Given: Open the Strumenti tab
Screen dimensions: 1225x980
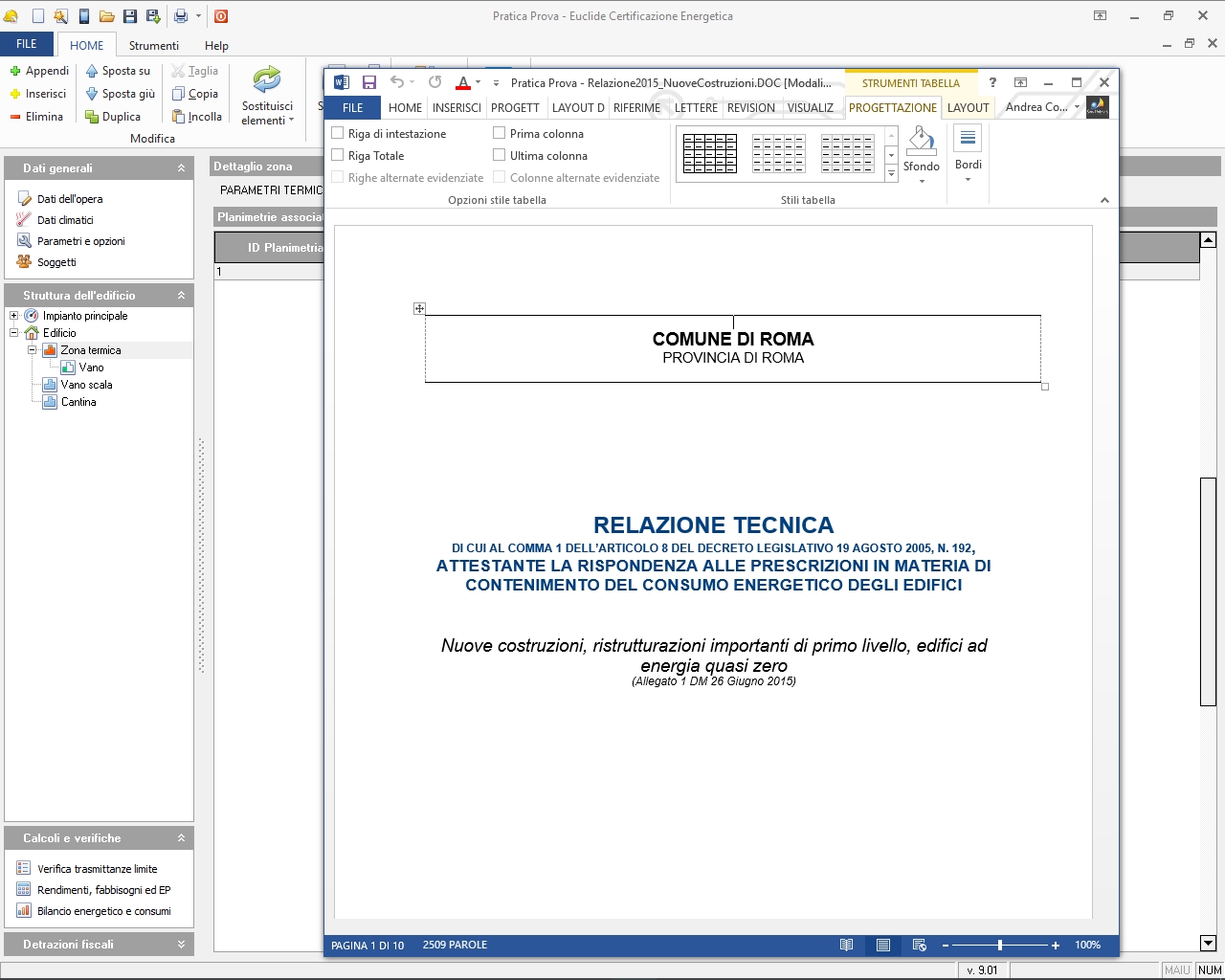Looking at the screenshot, I should [x=153, y=46].
